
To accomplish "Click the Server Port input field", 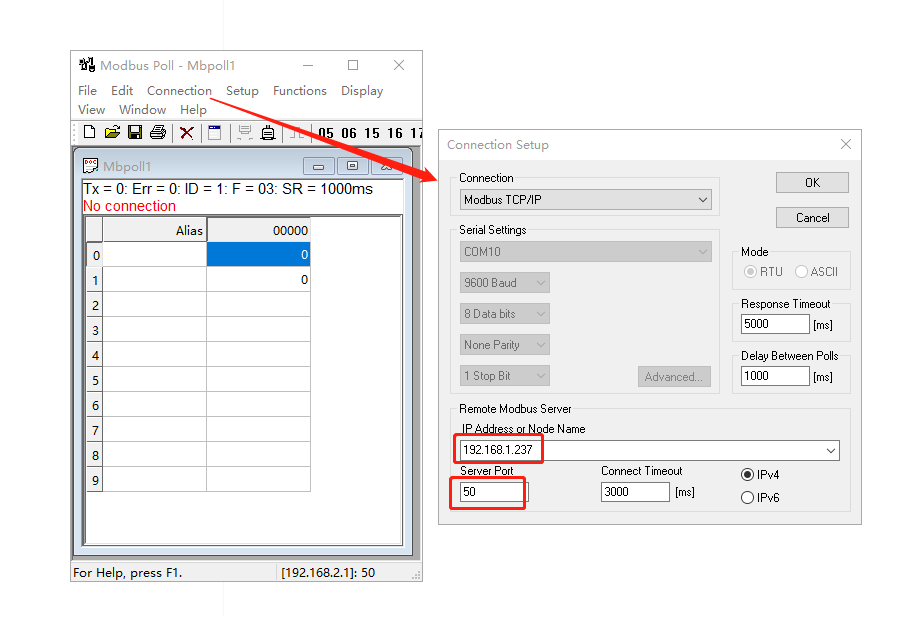I will (492, 492).
